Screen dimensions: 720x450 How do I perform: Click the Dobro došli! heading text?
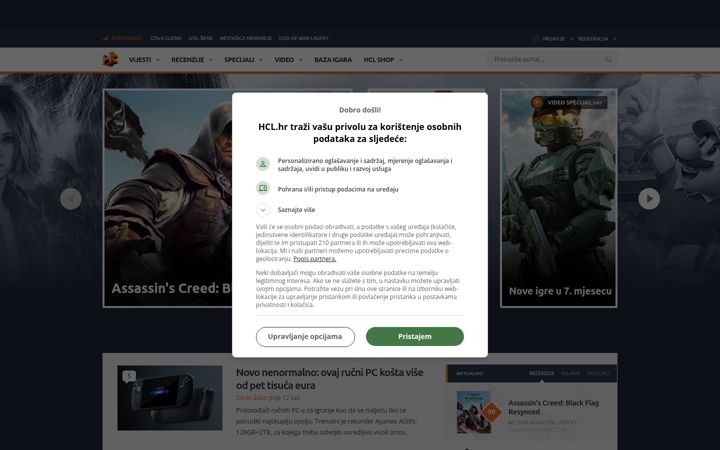click(x=360, y=110)
